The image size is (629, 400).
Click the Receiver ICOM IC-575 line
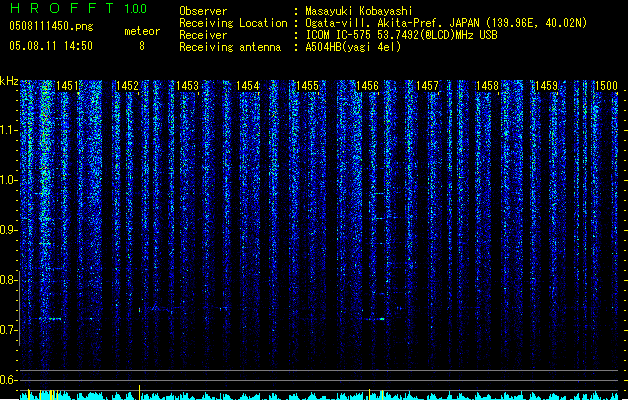tap(402, 35)
